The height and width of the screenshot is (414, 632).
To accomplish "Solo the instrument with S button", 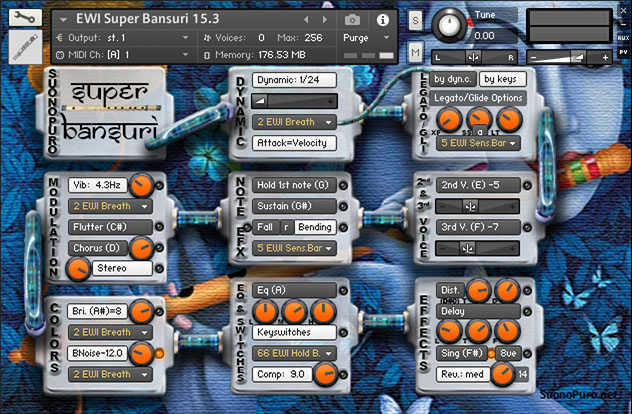I will coord(416,20).
